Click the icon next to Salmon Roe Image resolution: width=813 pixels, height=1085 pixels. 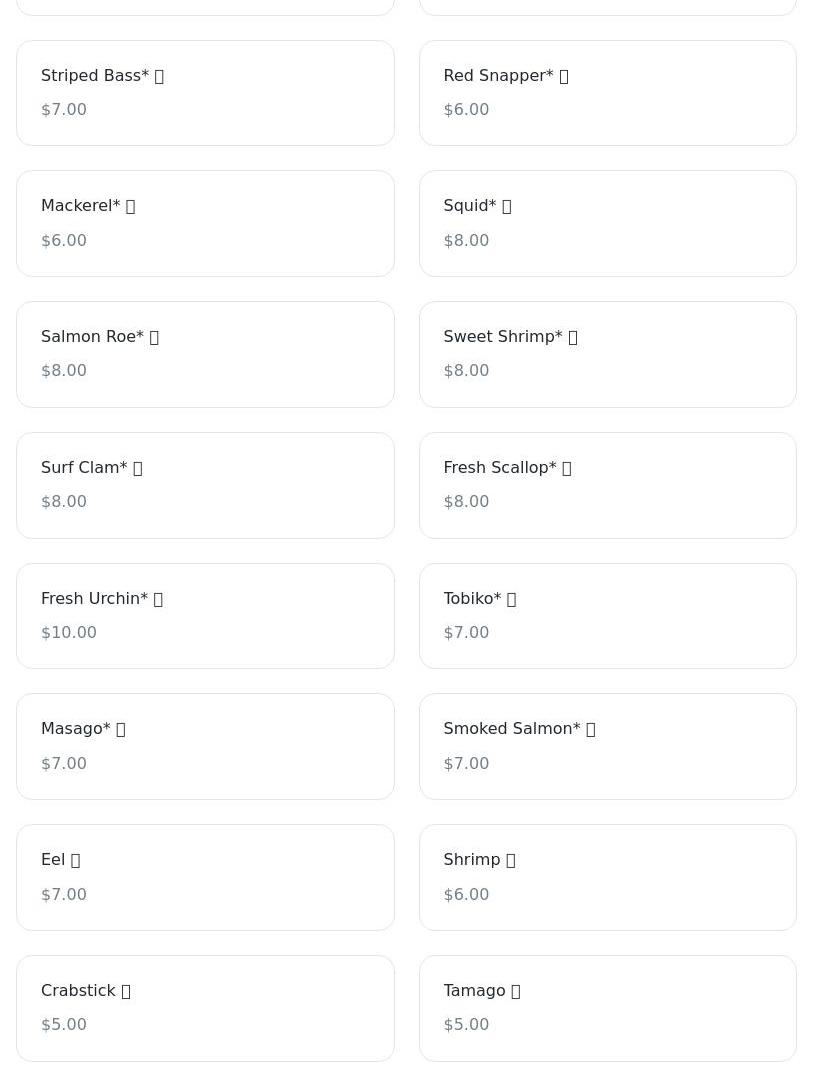(154, 337)
